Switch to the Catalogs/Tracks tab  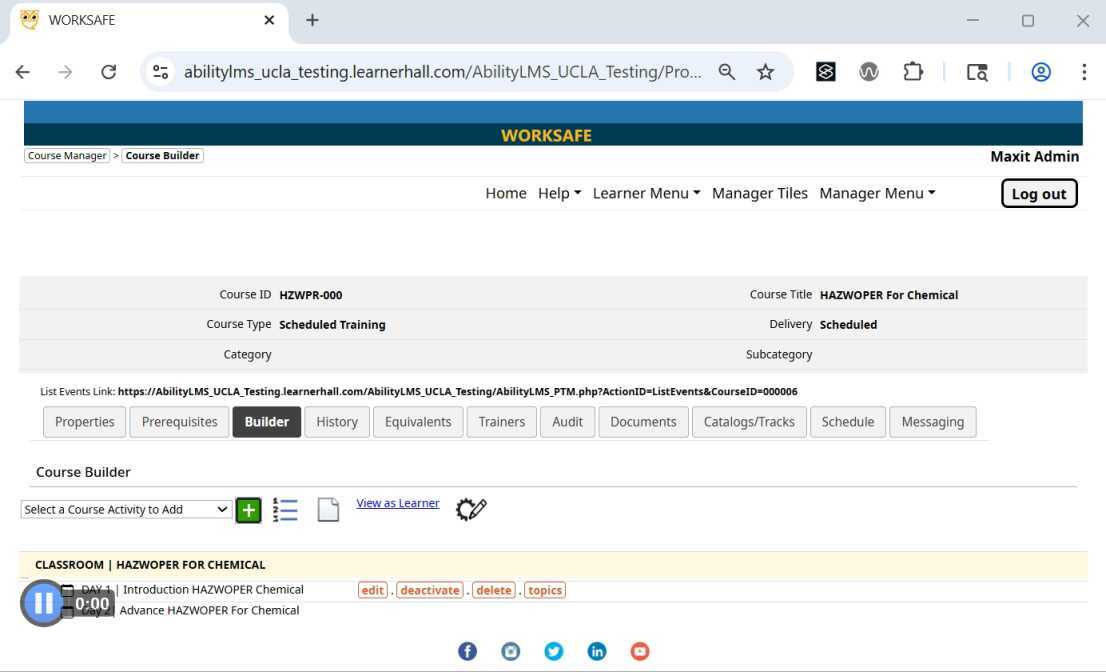coord(749,422)
